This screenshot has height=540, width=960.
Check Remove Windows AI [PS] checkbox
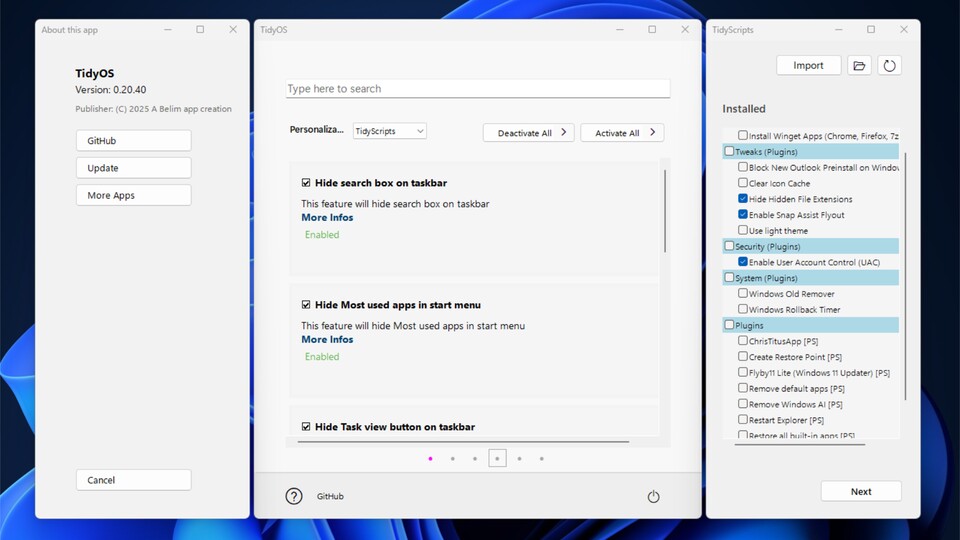(x=743, y=403)
